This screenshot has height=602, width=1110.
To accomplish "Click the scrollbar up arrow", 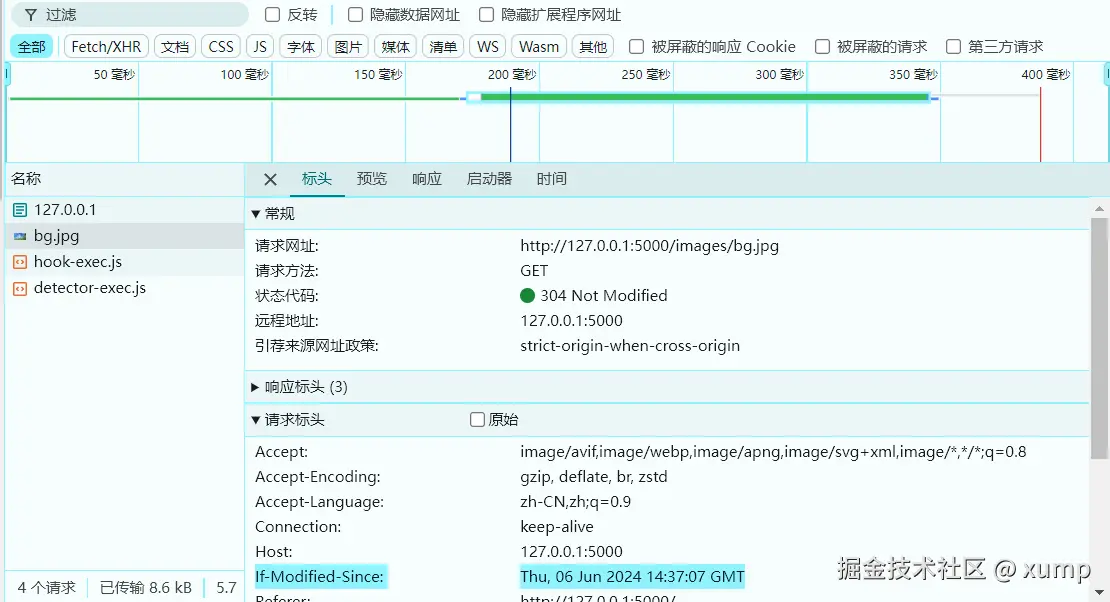I will pos(1099,209).
